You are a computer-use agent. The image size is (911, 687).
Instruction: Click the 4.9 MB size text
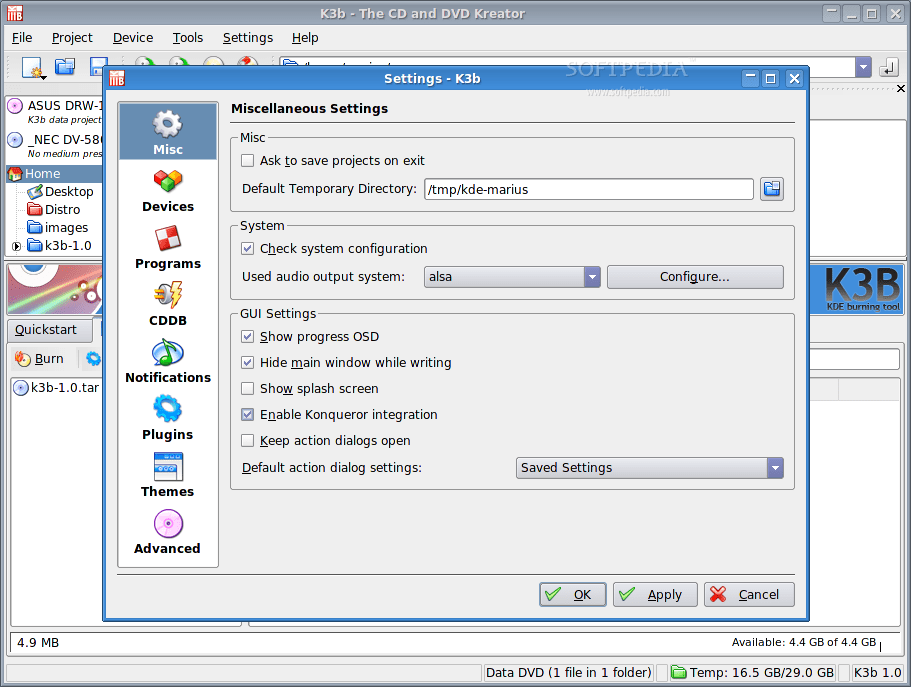coord(38,643)
